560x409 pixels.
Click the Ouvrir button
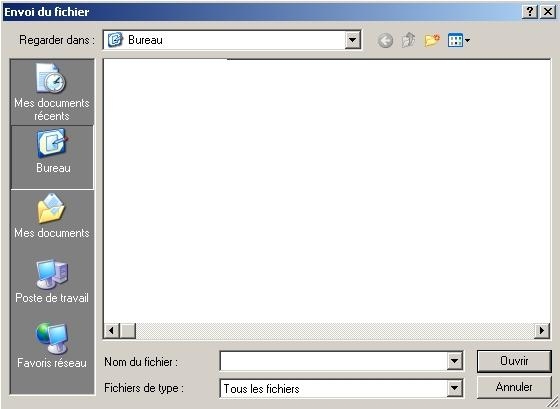514,361
